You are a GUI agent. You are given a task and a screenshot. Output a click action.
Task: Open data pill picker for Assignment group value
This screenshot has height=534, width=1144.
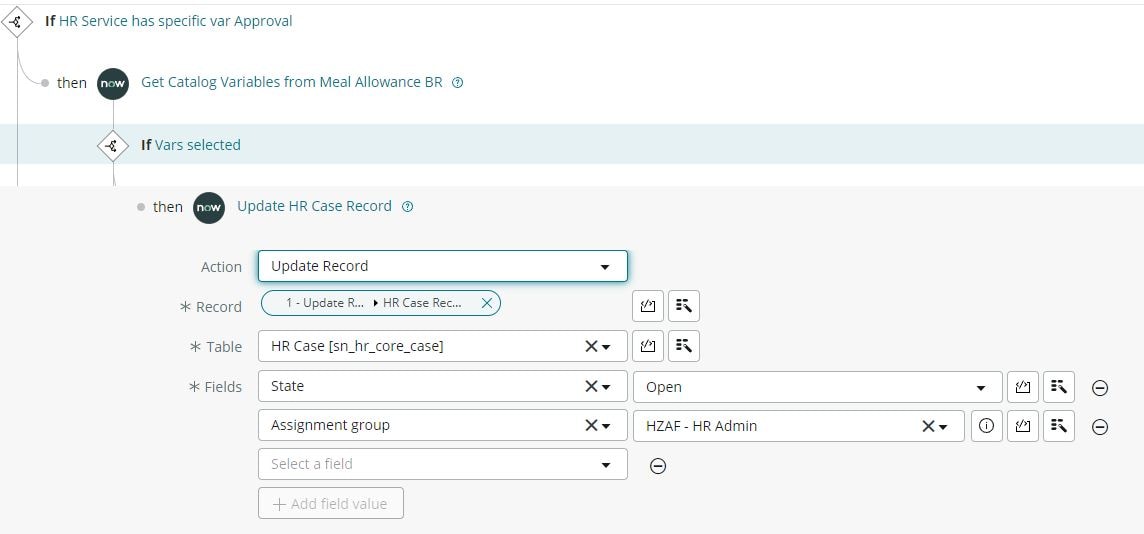(x=1059, y=426)
